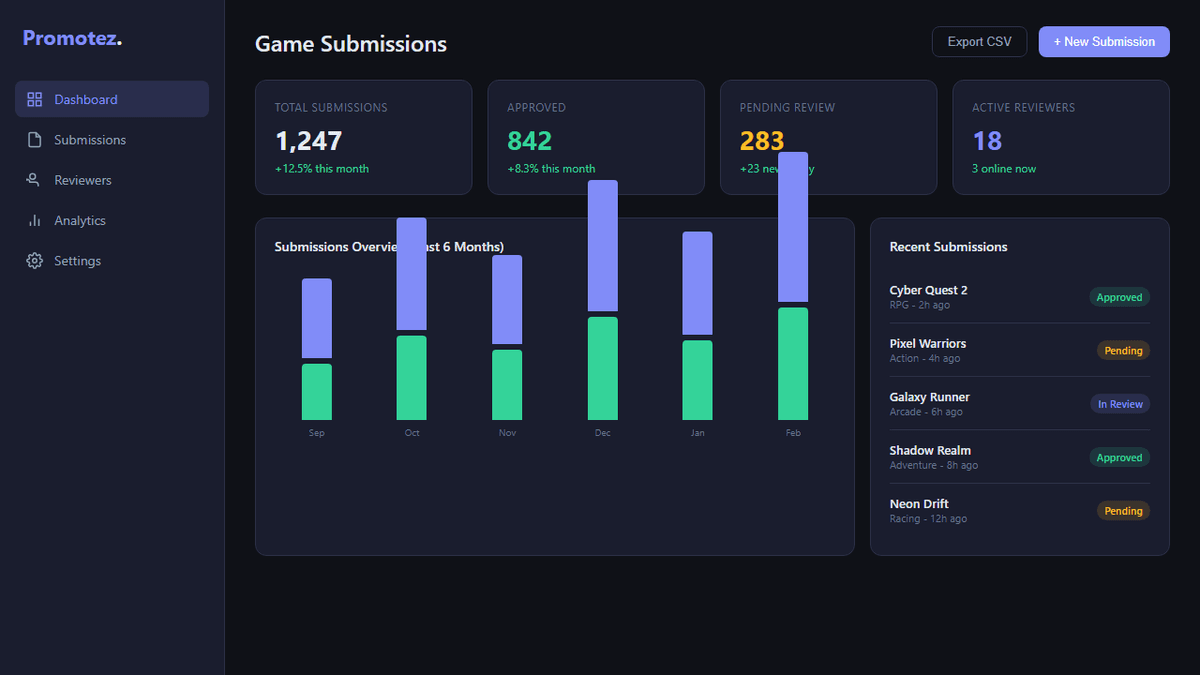
Task: Click the Feb green bar segment
Action: 793,364
